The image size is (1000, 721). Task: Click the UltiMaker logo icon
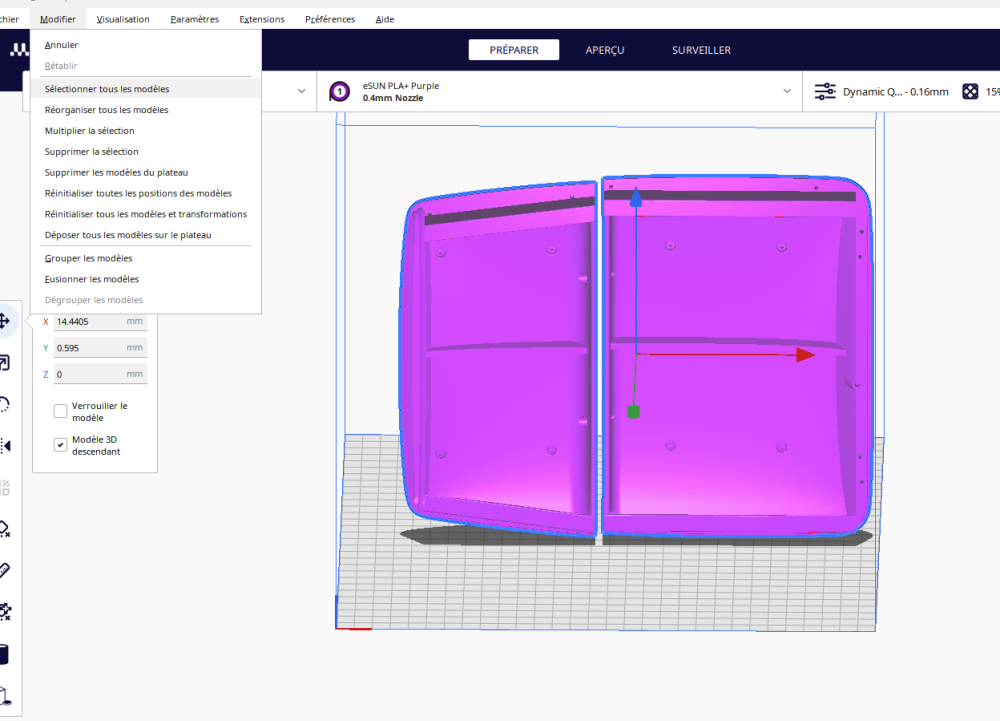point(18,50)
